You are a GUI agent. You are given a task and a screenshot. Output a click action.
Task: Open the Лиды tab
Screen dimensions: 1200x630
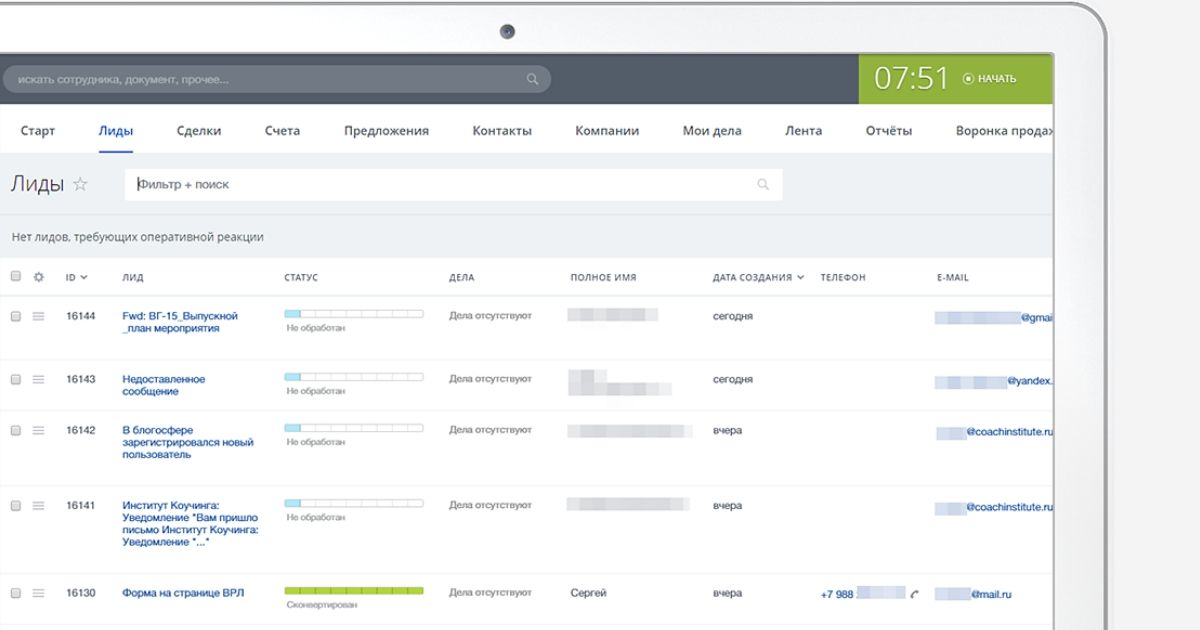pos(116,131)
